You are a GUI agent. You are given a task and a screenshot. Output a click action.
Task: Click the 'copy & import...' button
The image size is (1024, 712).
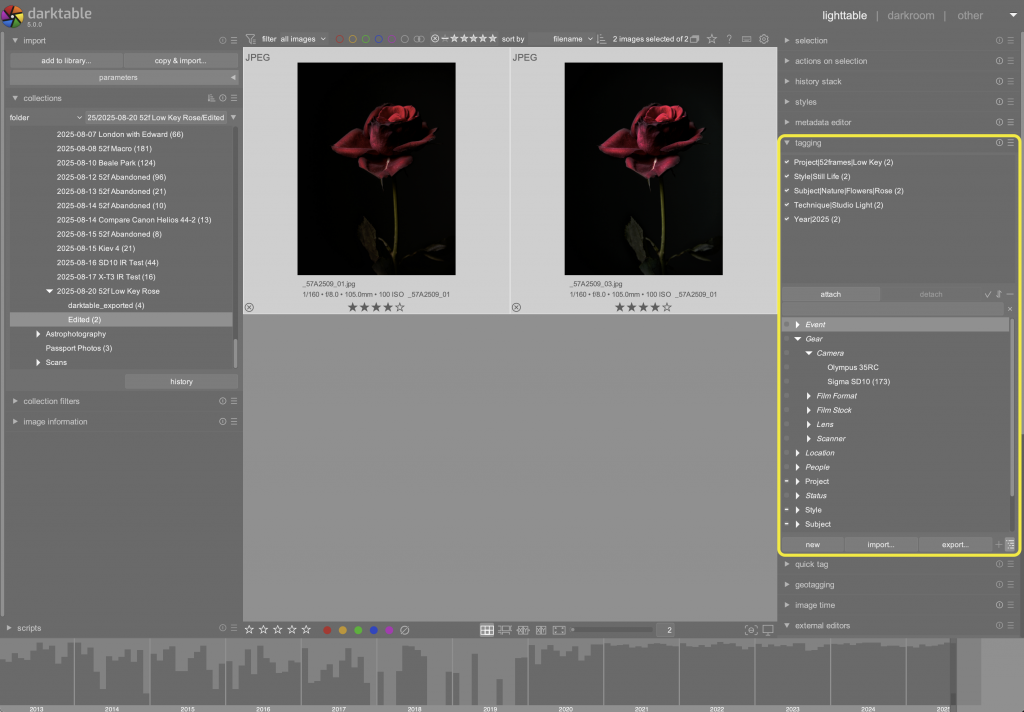pyautogui.click(x=180, y=61)
